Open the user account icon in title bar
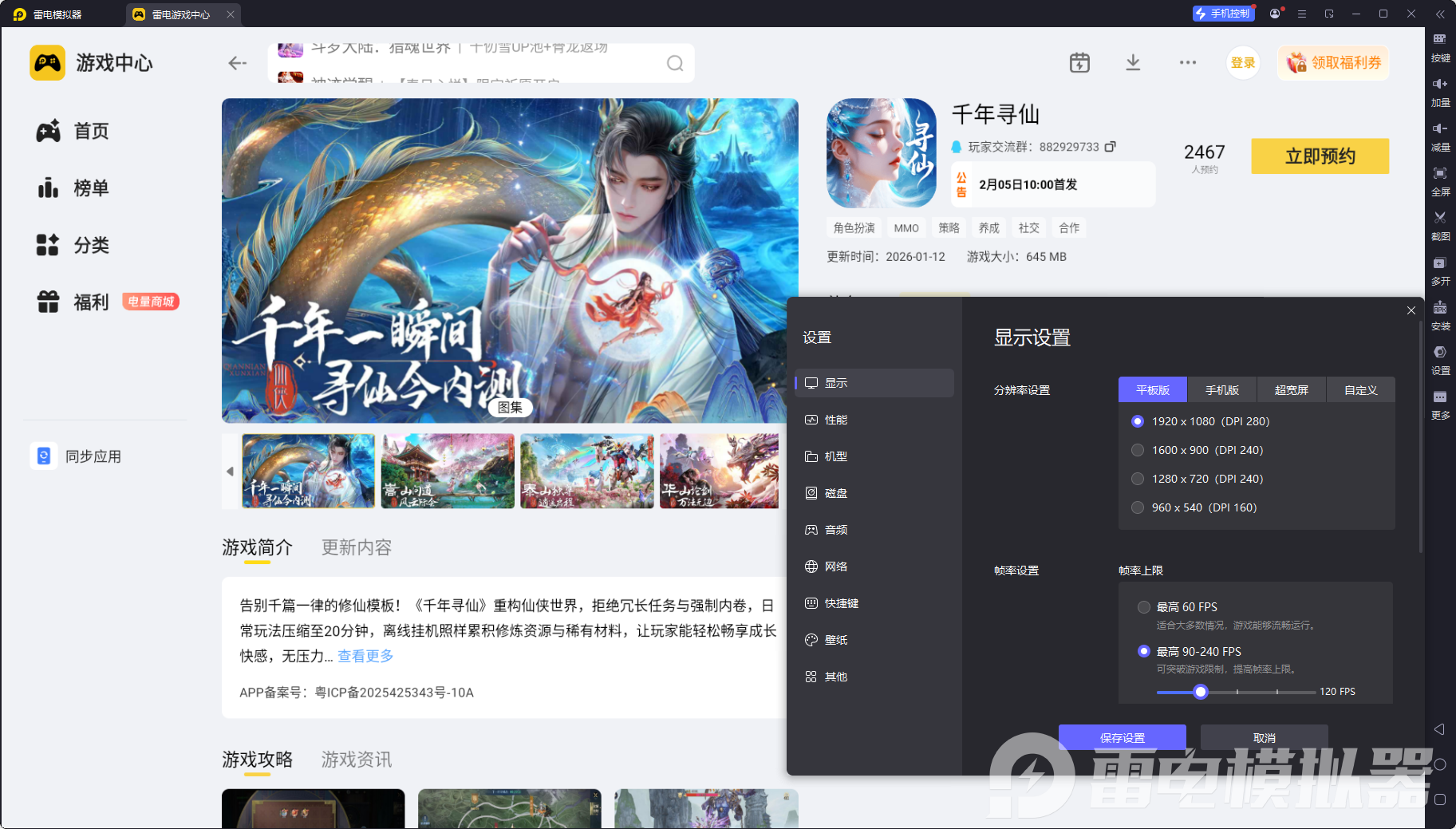 [1275, 14]
